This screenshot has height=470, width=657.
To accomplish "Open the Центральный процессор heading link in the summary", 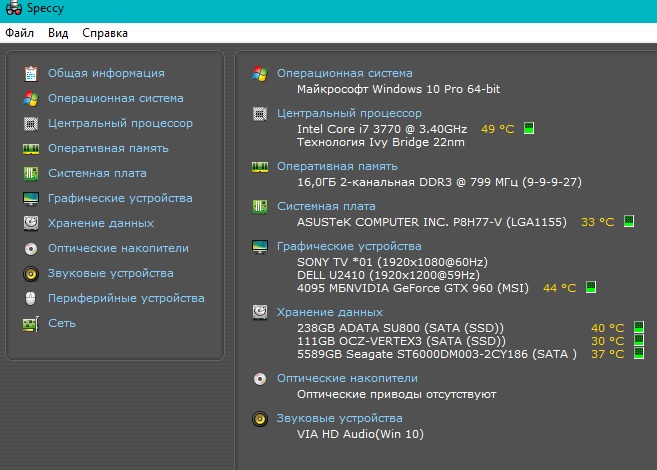I will pos(349,114).
